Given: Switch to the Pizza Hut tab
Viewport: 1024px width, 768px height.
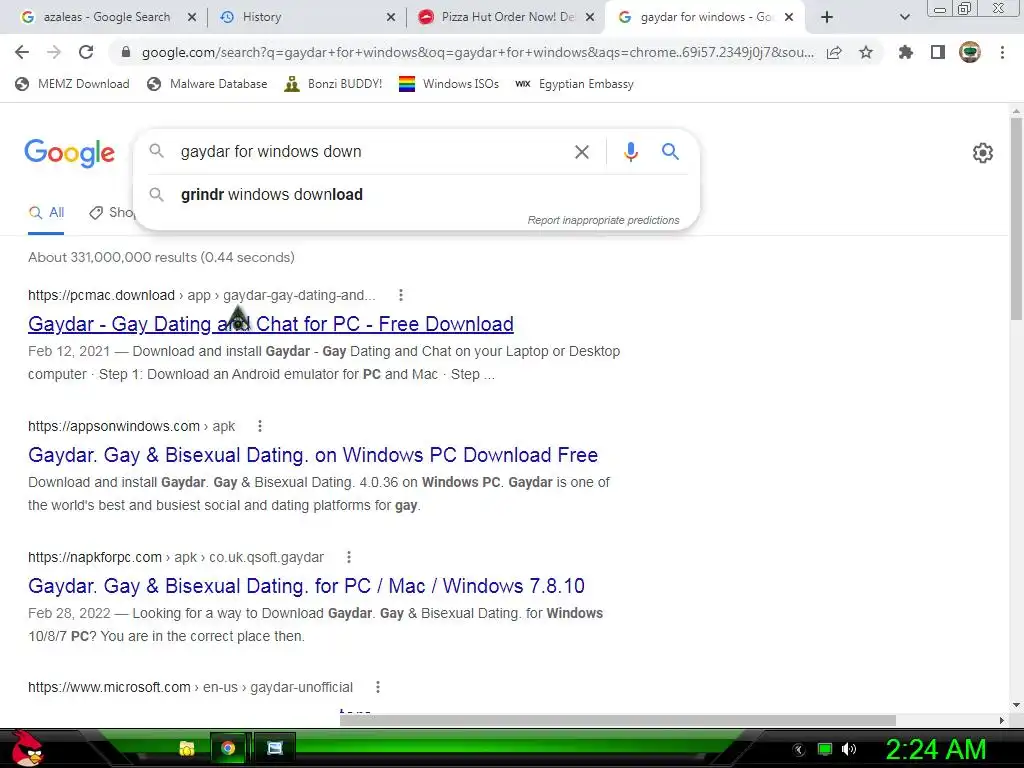Looking at the screenshot, I should click(507, 17).
